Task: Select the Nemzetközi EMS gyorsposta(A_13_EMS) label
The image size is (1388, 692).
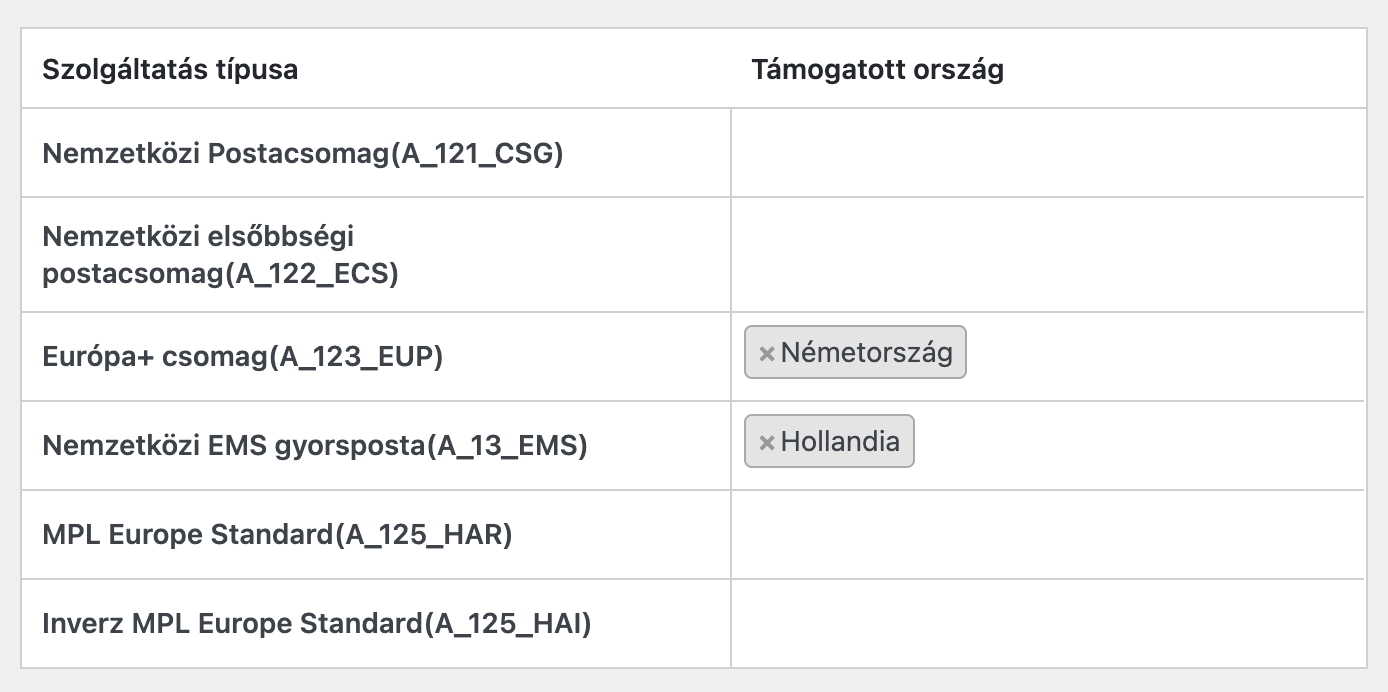Action: pos(315,446)
